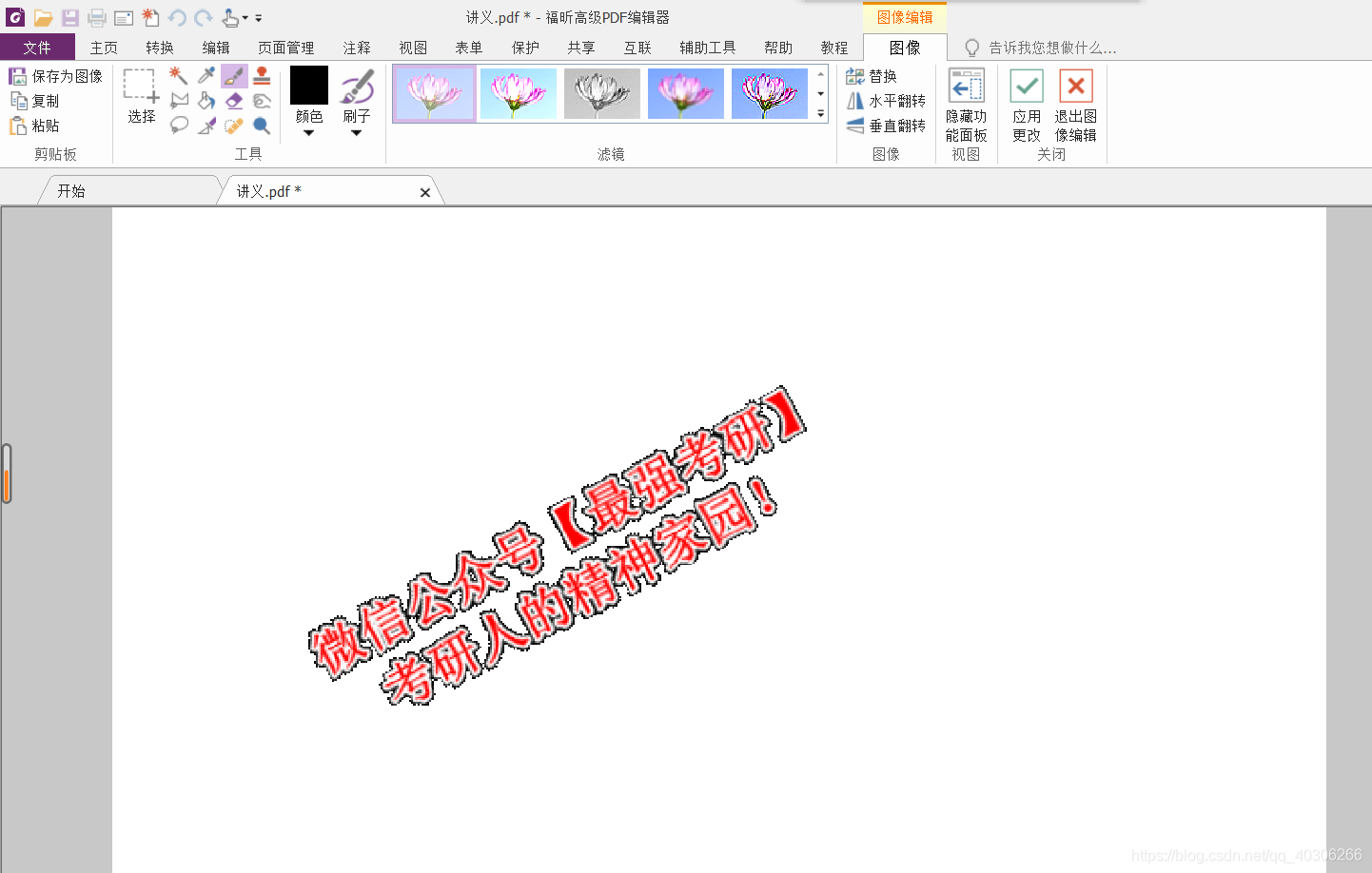Open the 编辑 Edit tab

click(x=216, y=48)
